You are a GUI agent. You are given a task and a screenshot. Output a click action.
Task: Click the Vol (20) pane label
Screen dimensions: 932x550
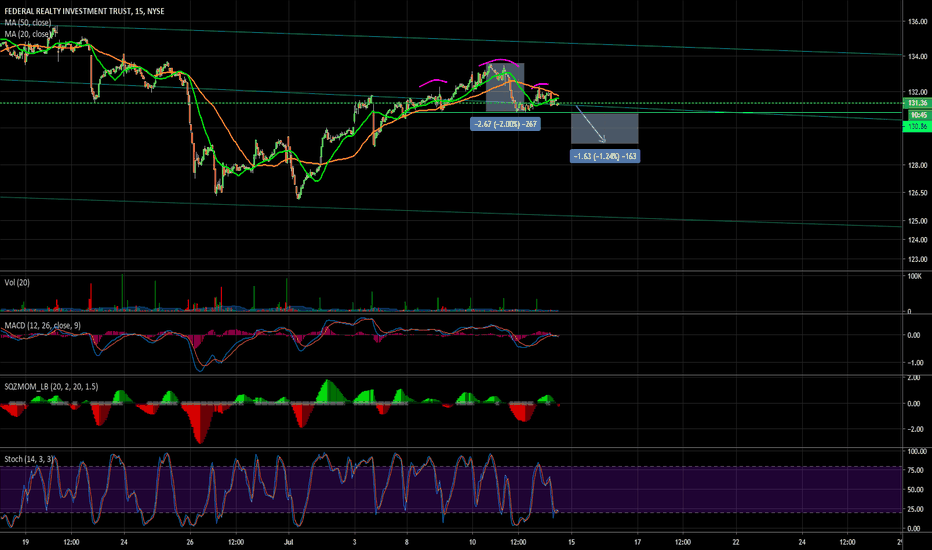pos(17,282)
